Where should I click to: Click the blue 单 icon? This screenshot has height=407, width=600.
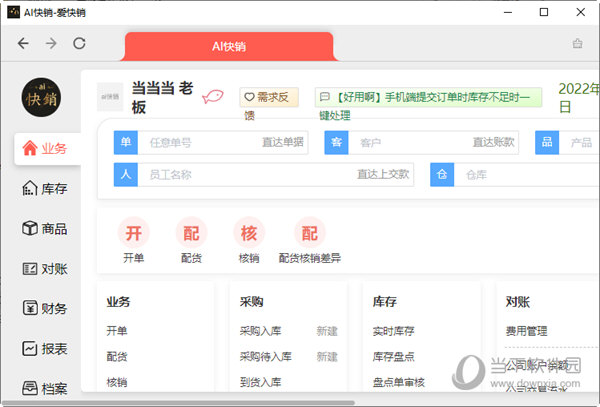click(x=126, y=143)
